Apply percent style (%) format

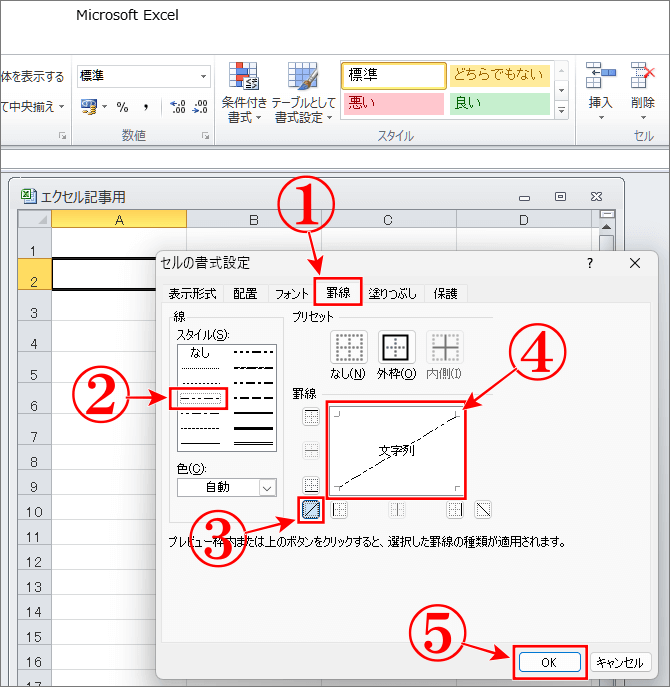(122, 107)
